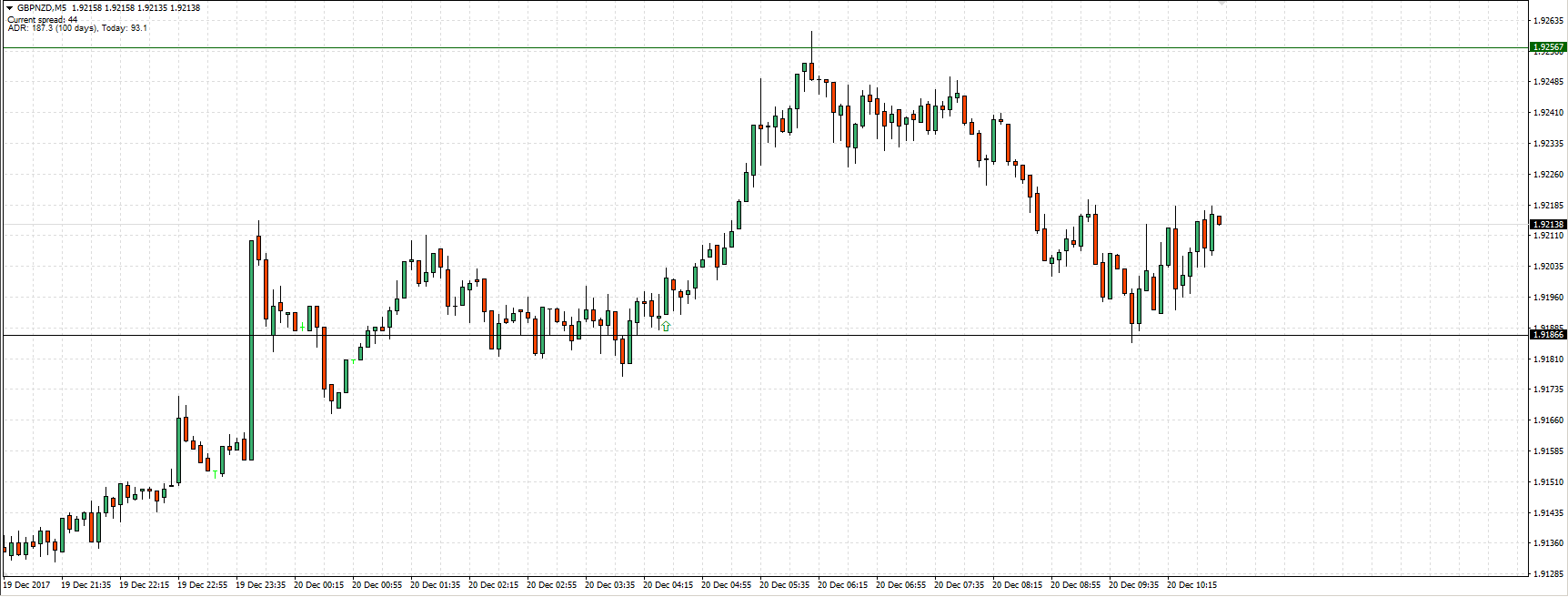Click the '20 Dec 04:15' time axis label
This screenshot has width=1568, height=597.
click(x=668, y=585)
